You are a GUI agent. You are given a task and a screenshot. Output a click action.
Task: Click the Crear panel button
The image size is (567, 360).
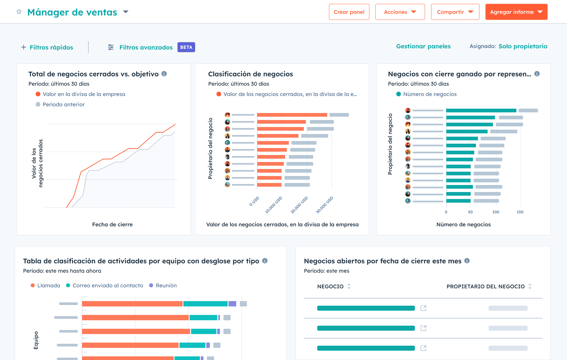[349, 12]
